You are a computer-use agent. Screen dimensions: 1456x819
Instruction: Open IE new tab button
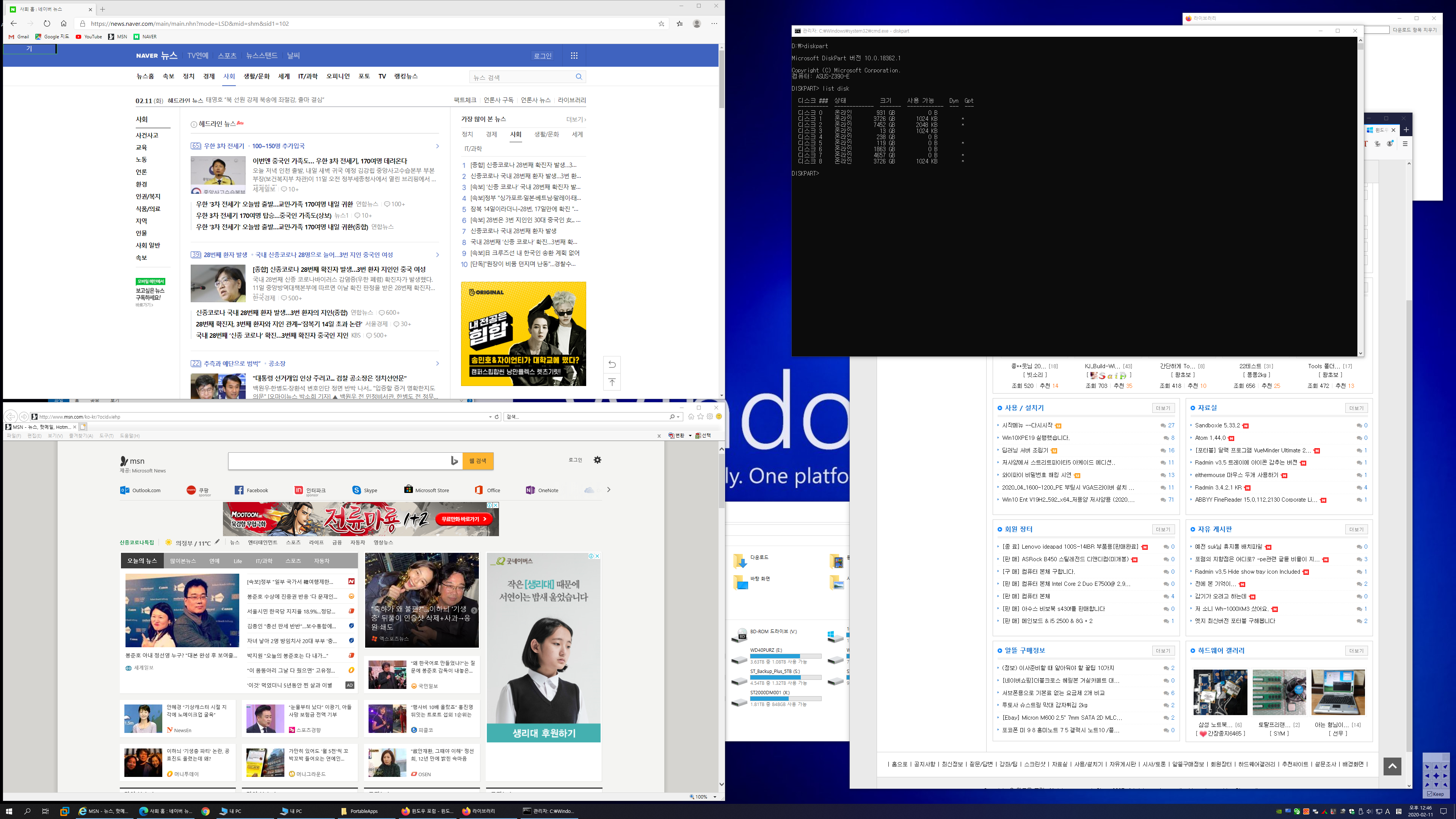pyautogui.click(x=83, y=427)
